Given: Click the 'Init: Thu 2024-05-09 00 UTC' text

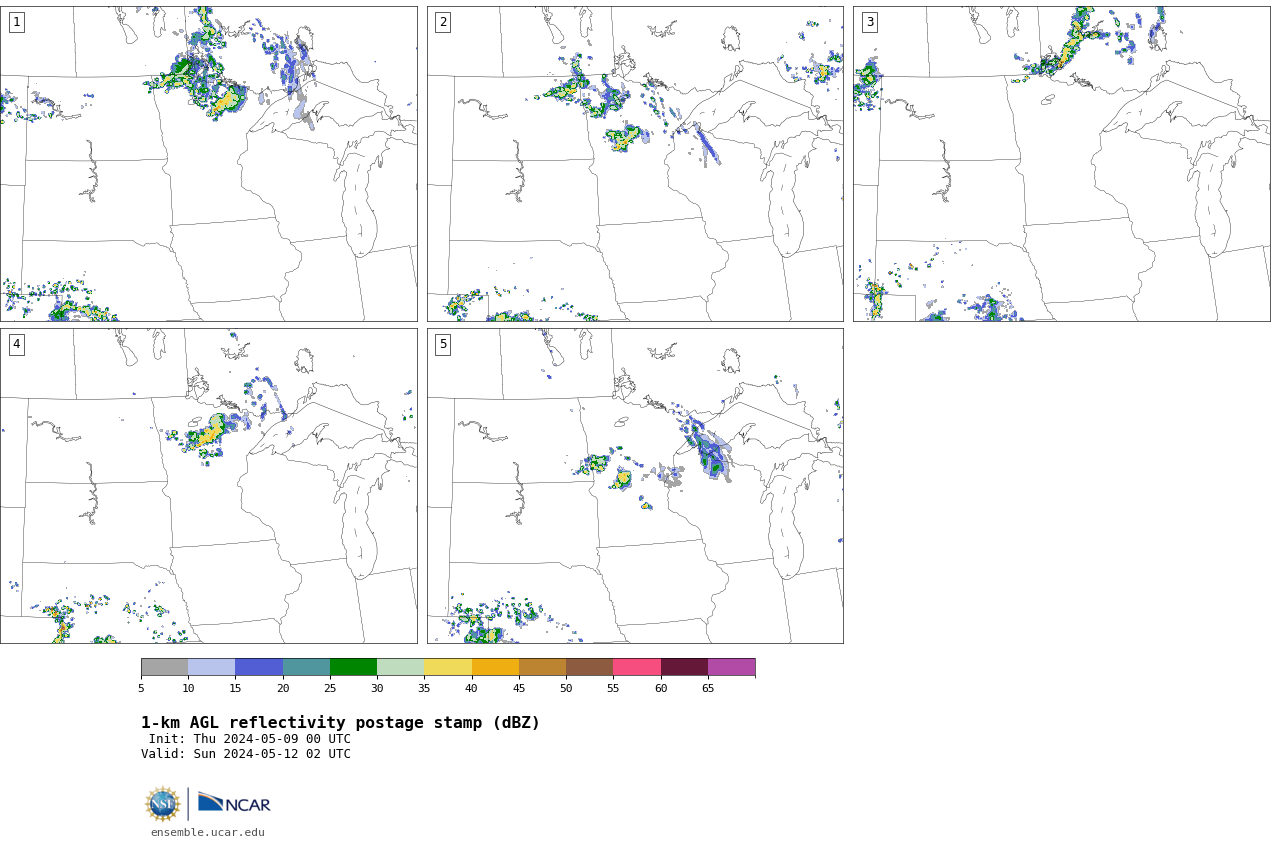Looking at the screenshot, I should coord(250,739).
